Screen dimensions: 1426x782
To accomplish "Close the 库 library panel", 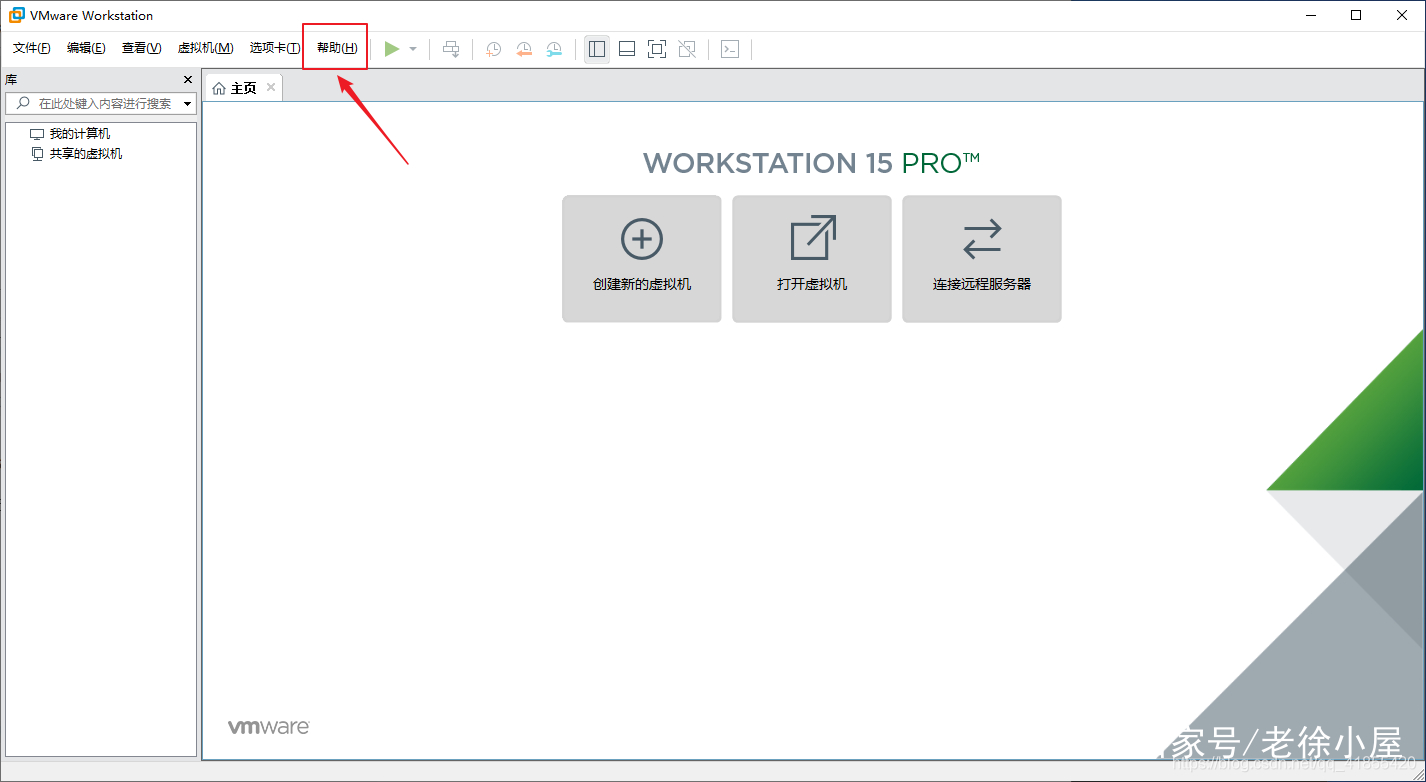I will 188,79.
